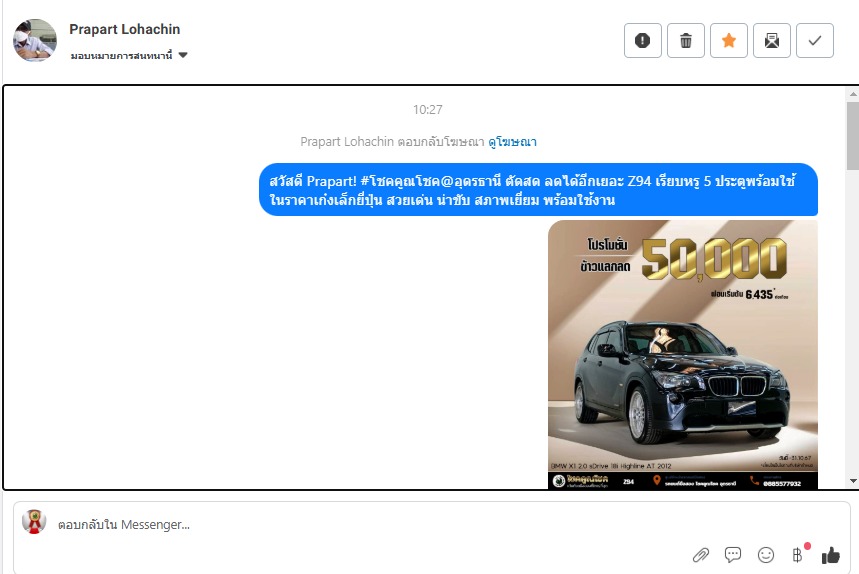Mark conversation as spam icon

643,41
